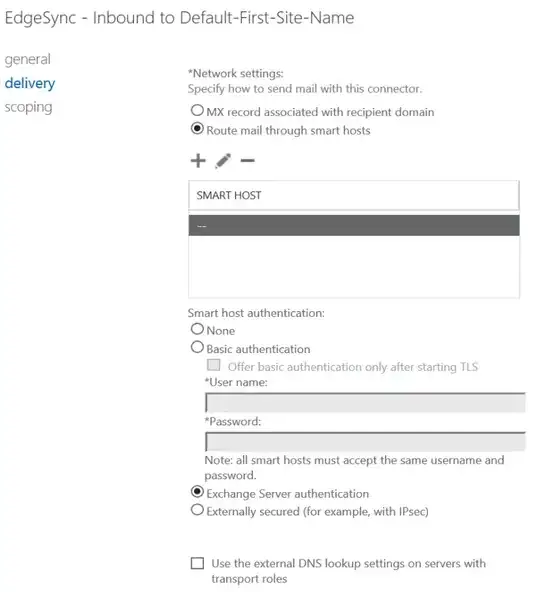Click the Password input field
540x592 pixels.
point(365,441)
